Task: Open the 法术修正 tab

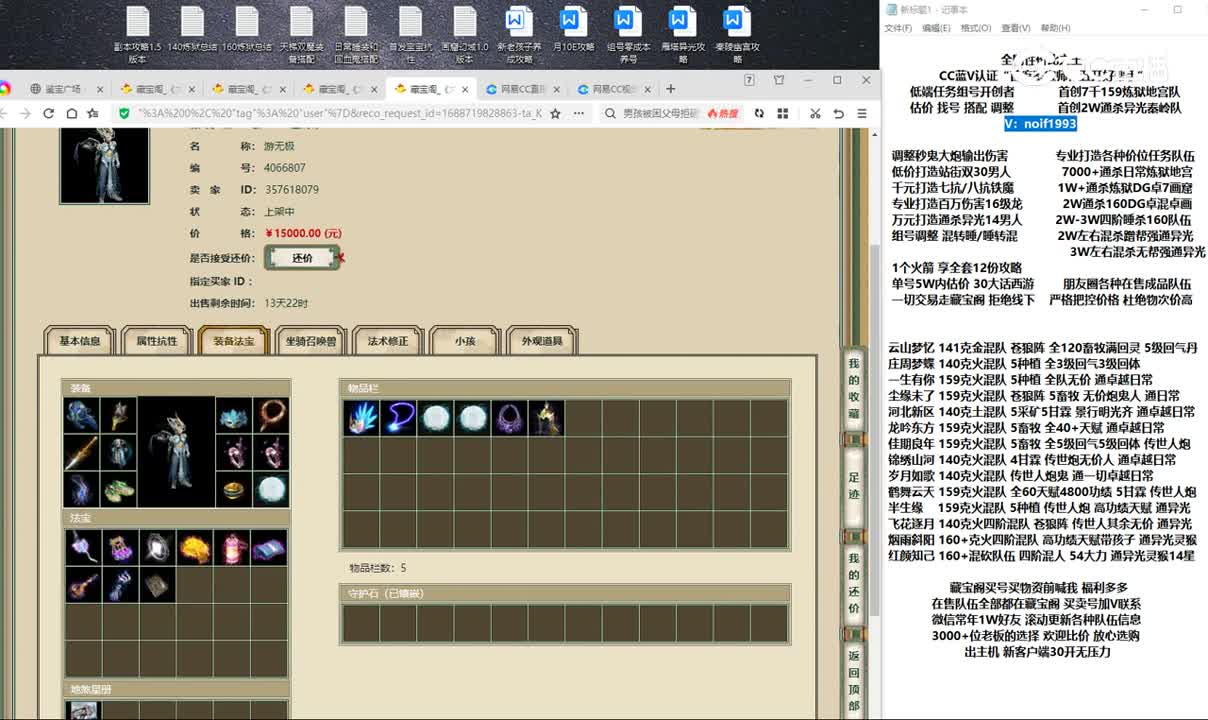Action: point(388,341)
